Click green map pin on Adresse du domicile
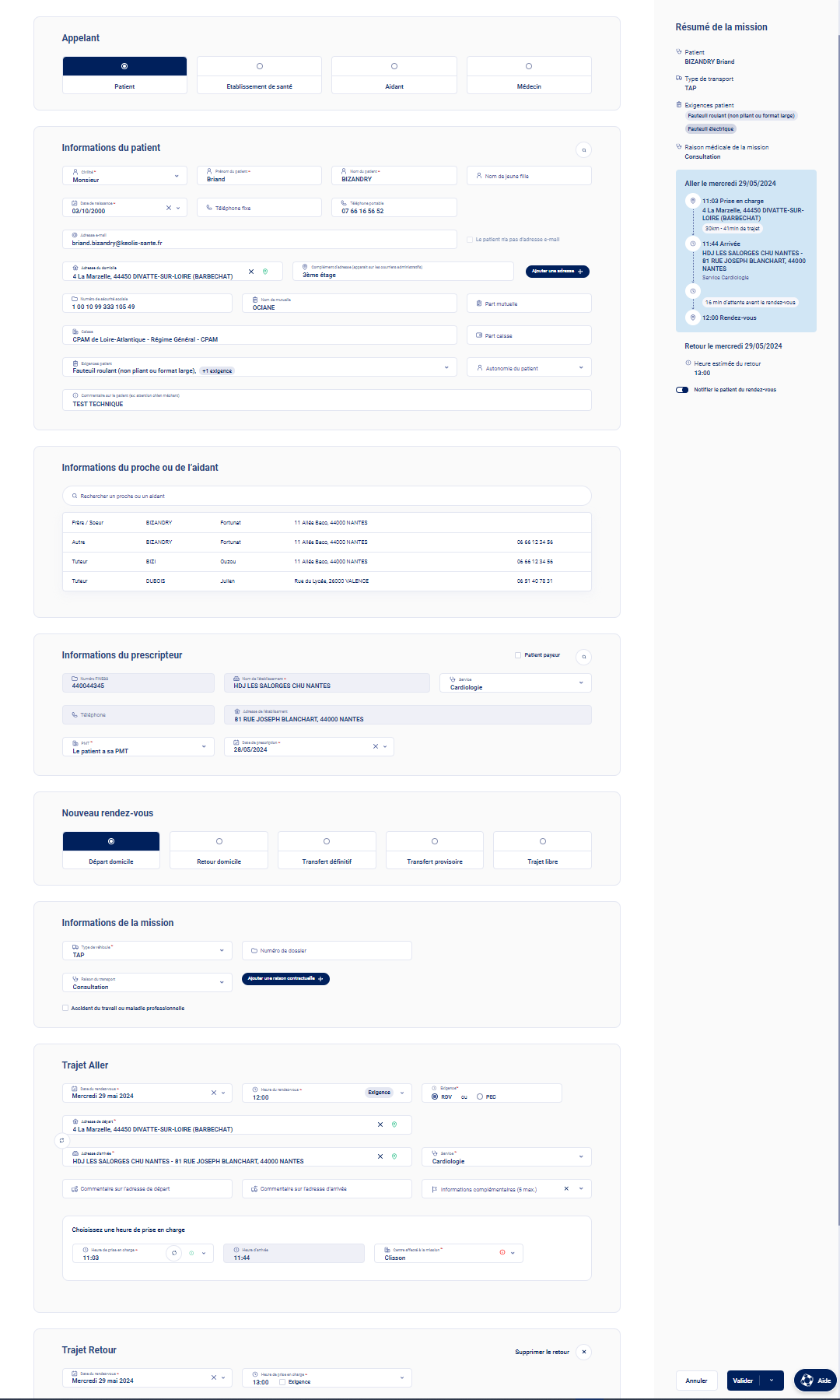Viewport: 840px width, 1400px height. pos(265,272)
